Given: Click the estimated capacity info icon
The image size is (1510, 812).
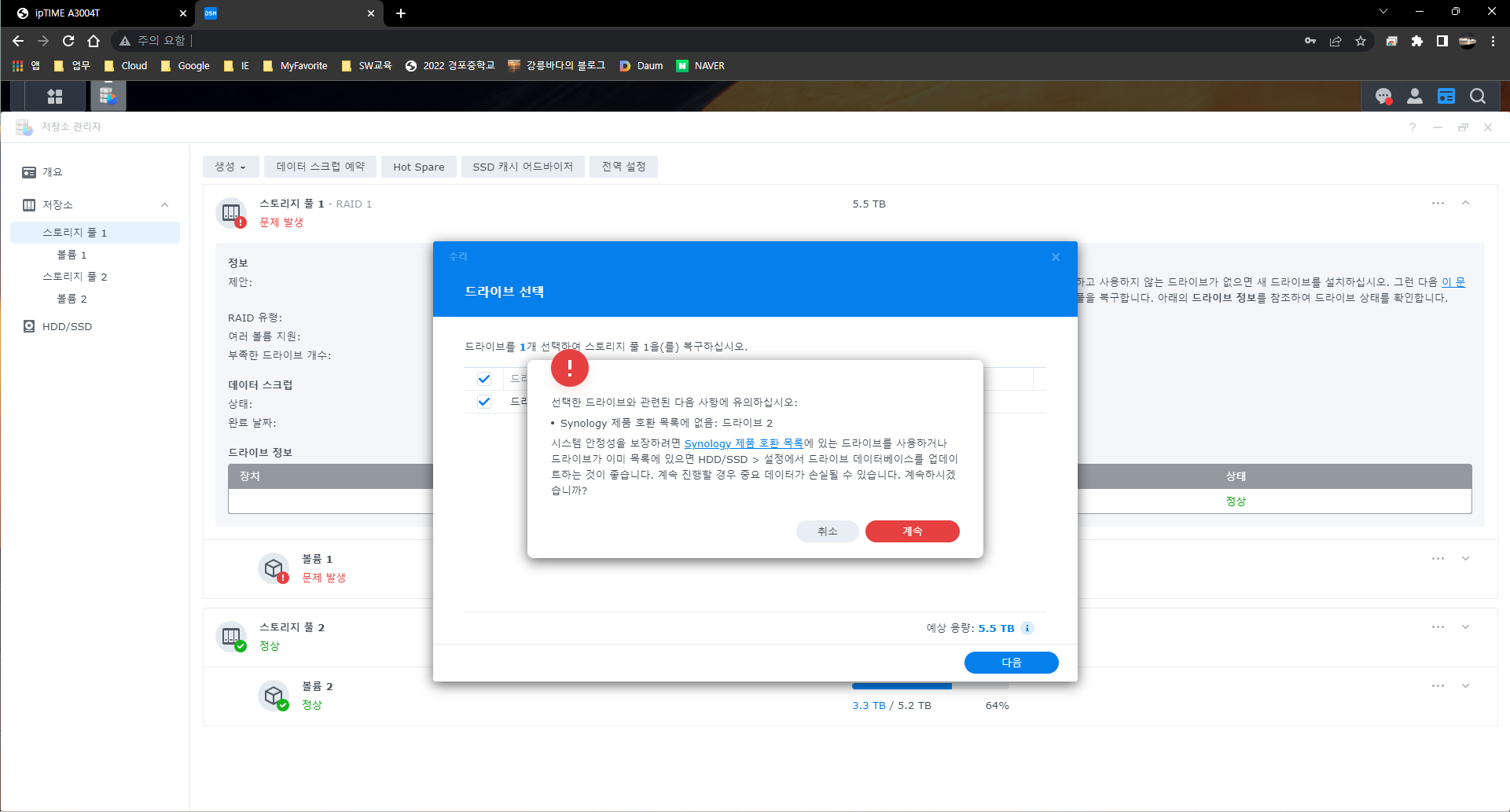Looking at the screenshot, I should 1027,628.
